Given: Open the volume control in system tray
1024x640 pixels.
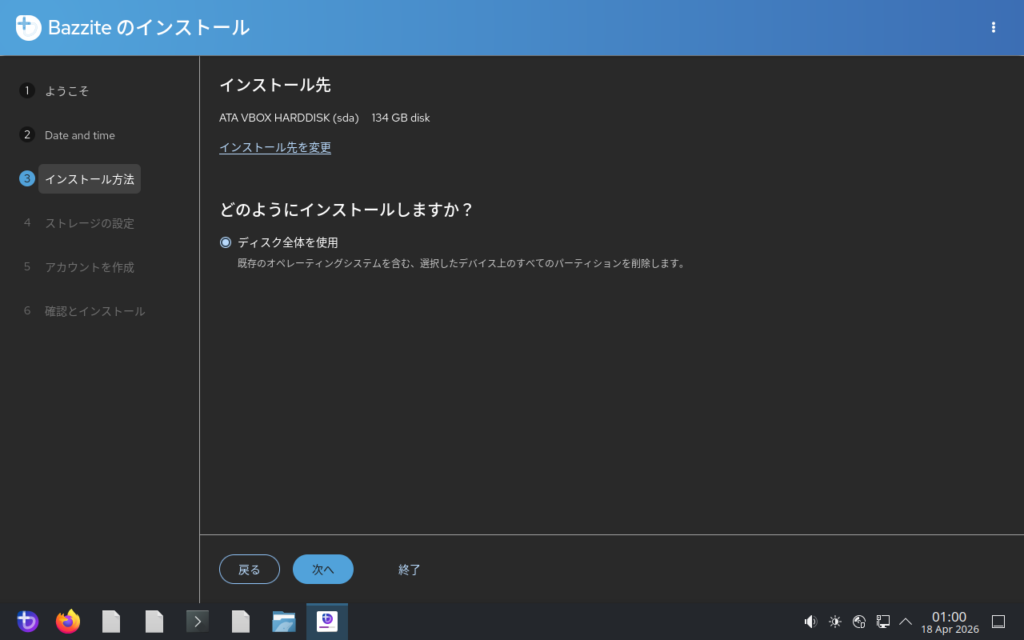Looking at the screenshot, I should [x=811, y=621].
